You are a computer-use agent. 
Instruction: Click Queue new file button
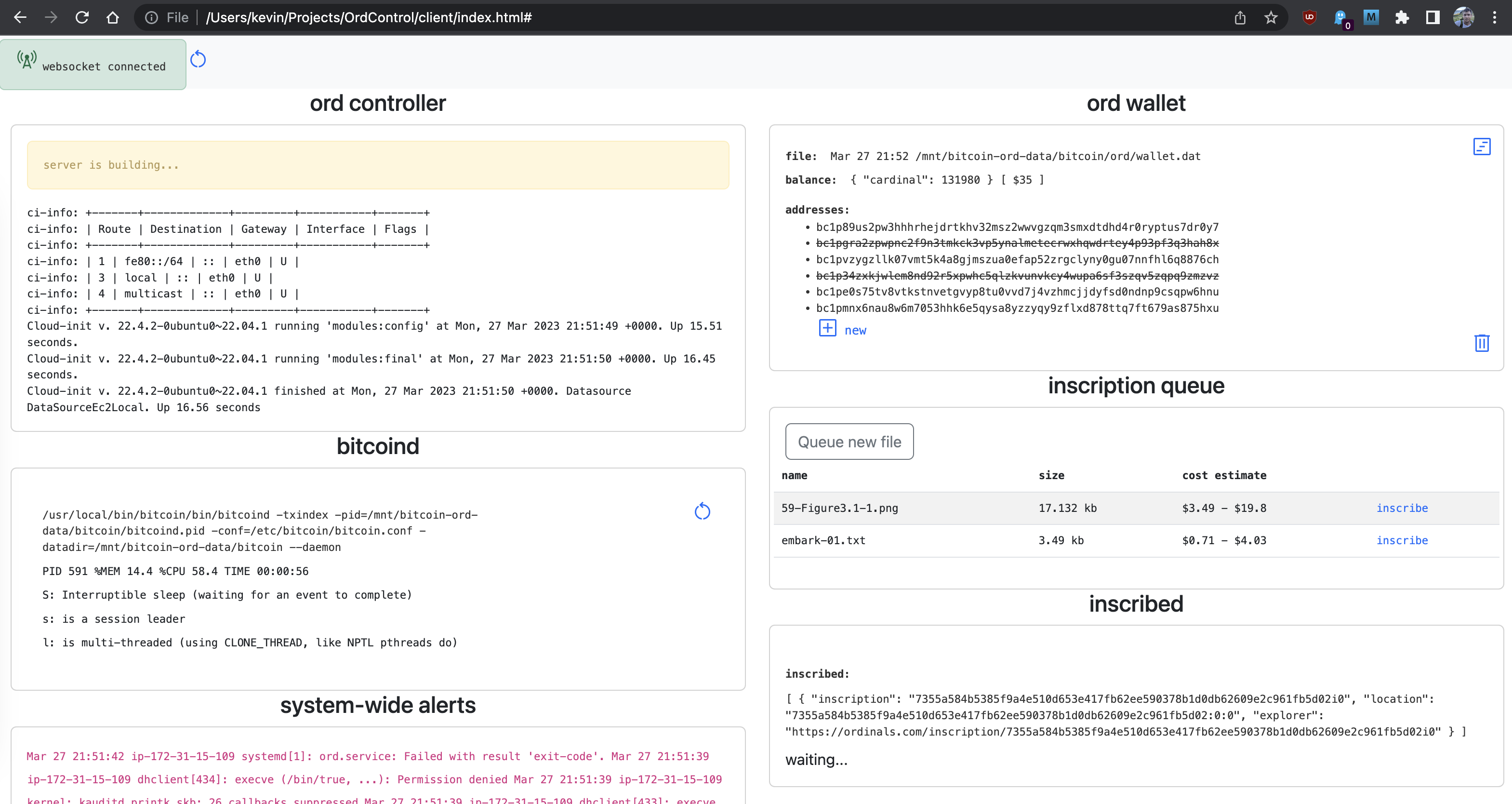coord(849,441)
